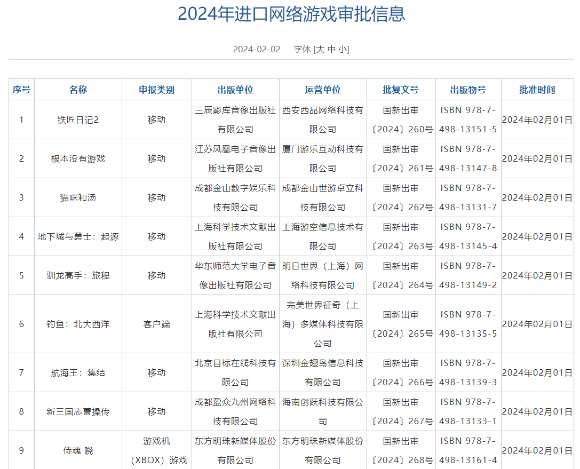This screenshot has height=469, width=580.
Task: Click the 批复文号 column header
Action: tap(401, 90)
